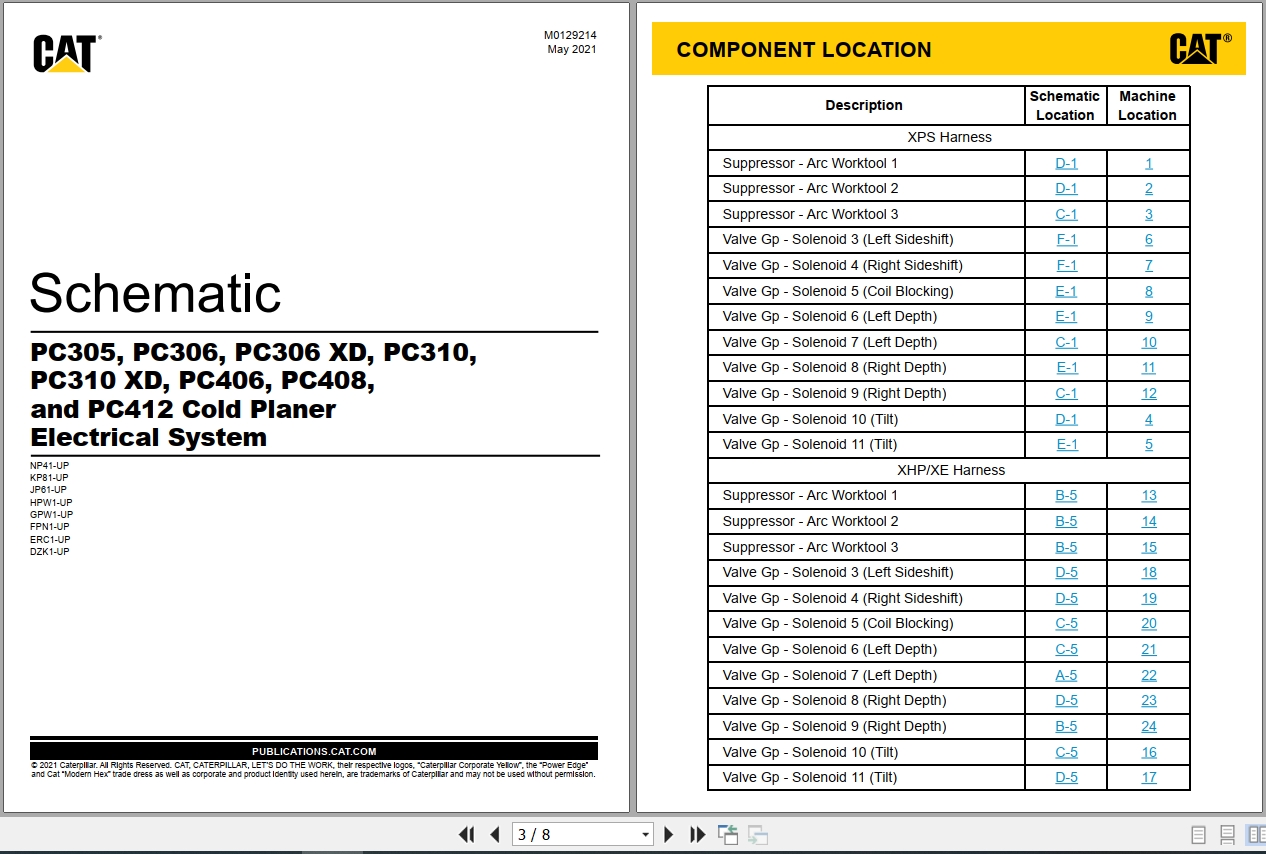Open link F-1 for XPS Solenoid 4 Right Sideshift
This screenshot has width=1266, height=854.
tap(1066, 265)
